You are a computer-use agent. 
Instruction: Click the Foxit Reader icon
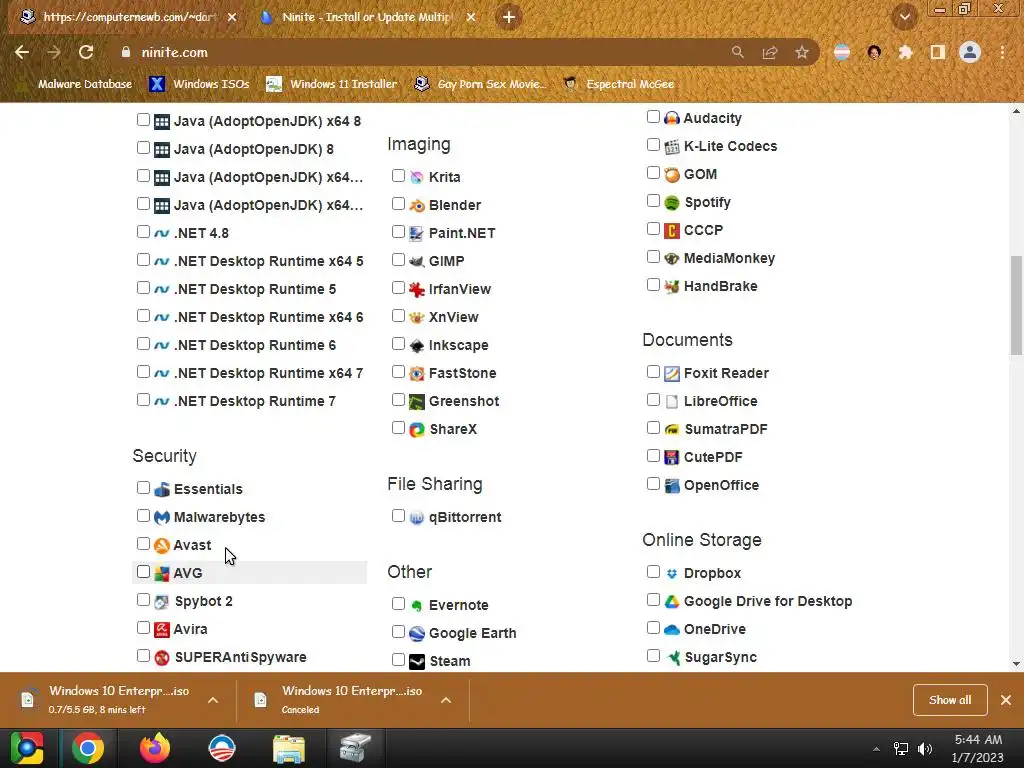point(671,374)
